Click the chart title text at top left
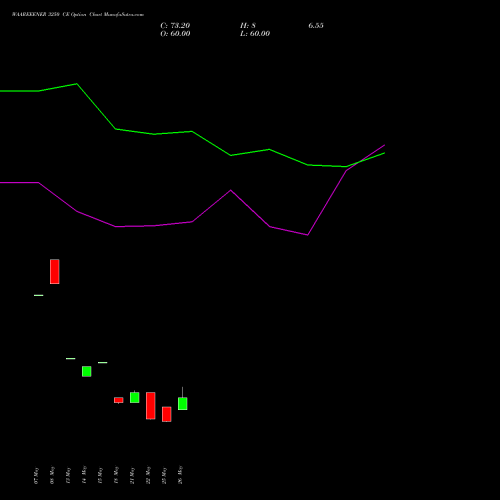500x500 pixels. click(78, 15)
